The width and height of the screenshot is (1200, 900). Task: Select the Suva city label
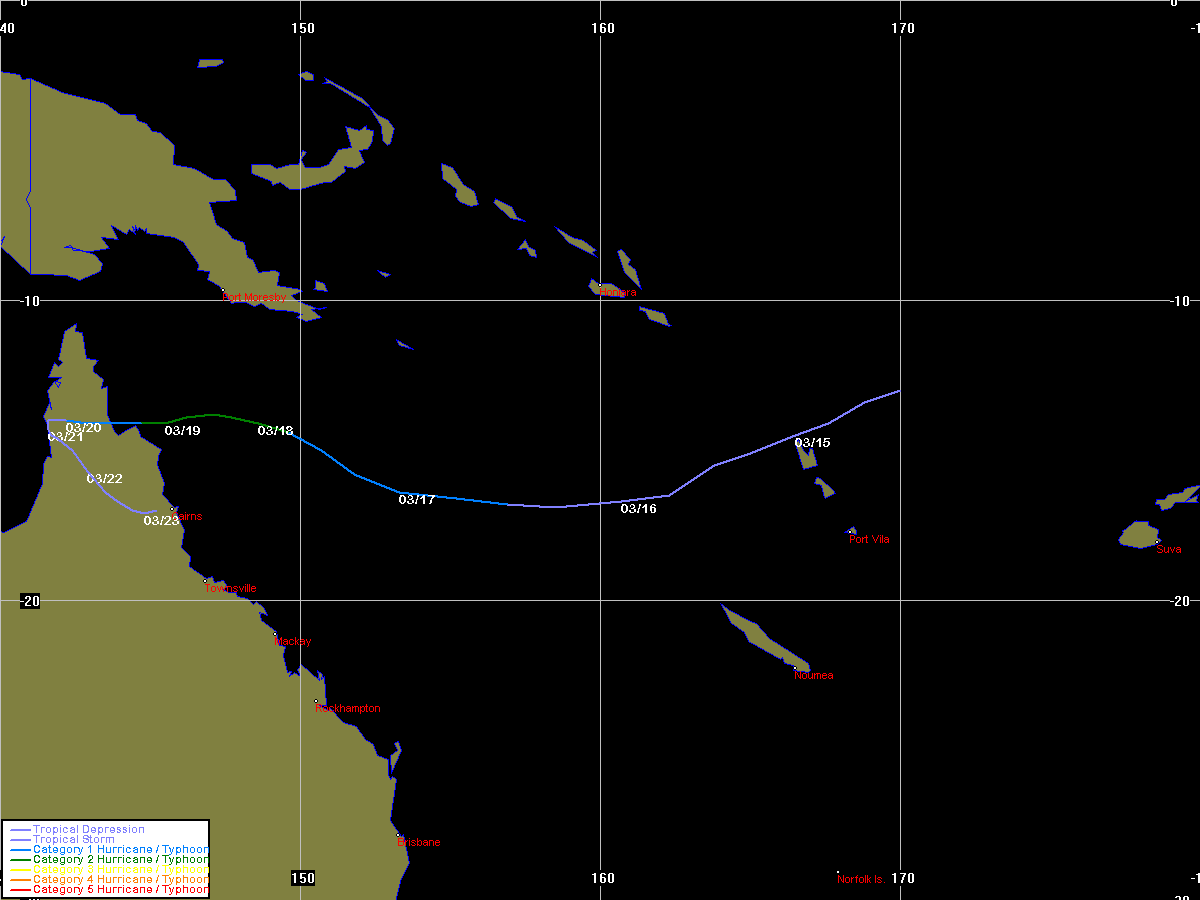1169,549
